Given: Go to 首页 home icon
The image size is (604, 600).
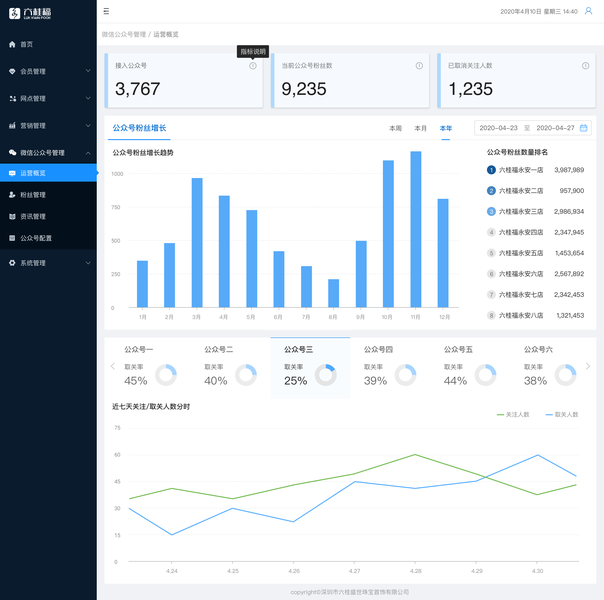Looking at the screenshot, I should point(12,44).
